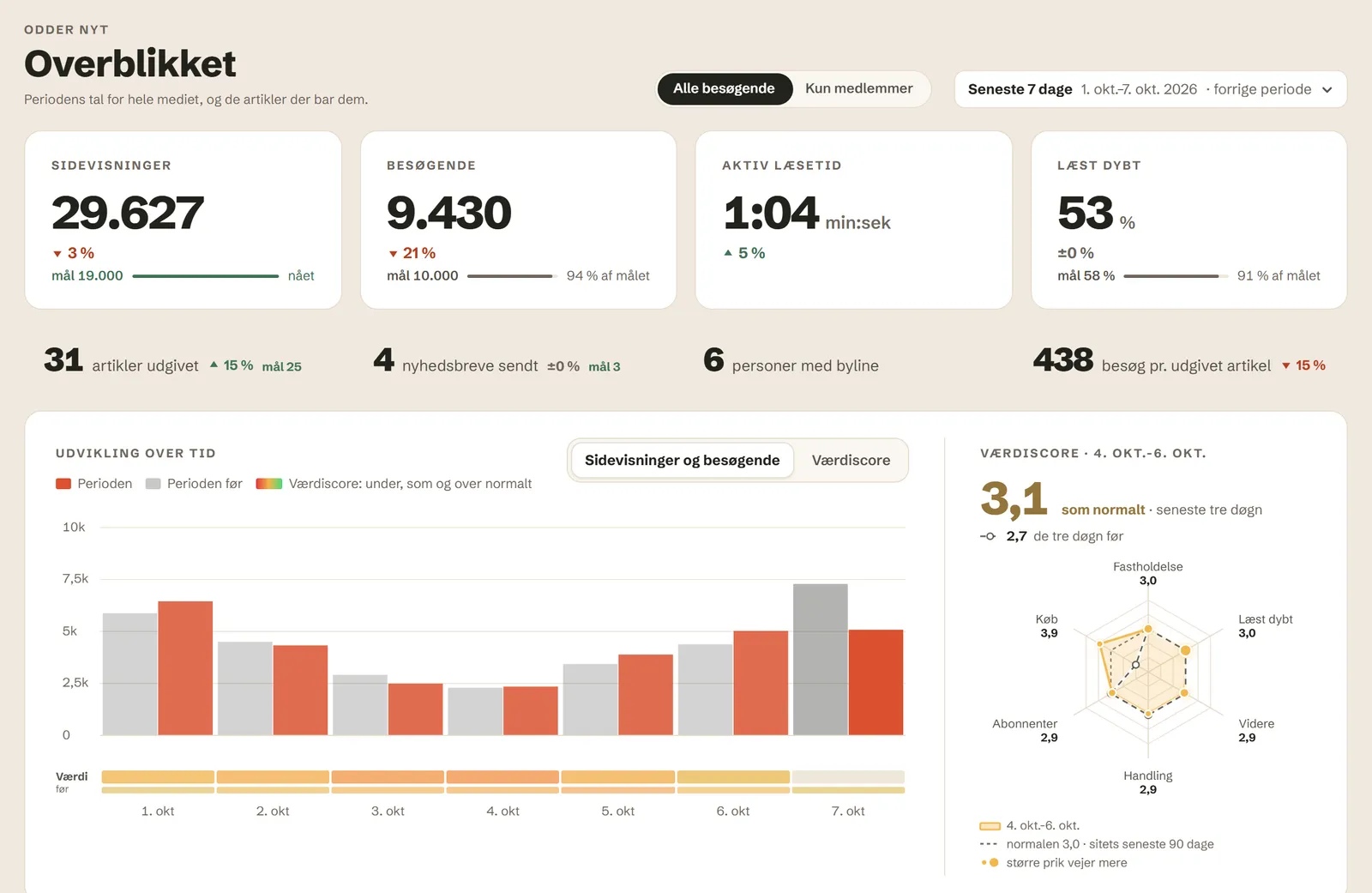The width and height of the screenshot is (1372, 893).
Task: Click the green up arrow beside 5 %
Action: [x=728, y=253]
